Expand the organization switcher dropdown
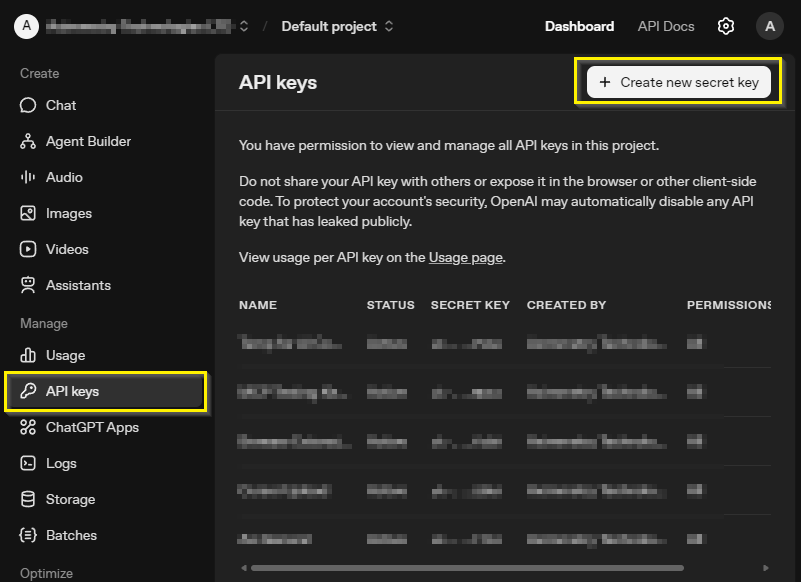Image resolution: width=801 pixels, height=582 pixels. tap(244, 26)
